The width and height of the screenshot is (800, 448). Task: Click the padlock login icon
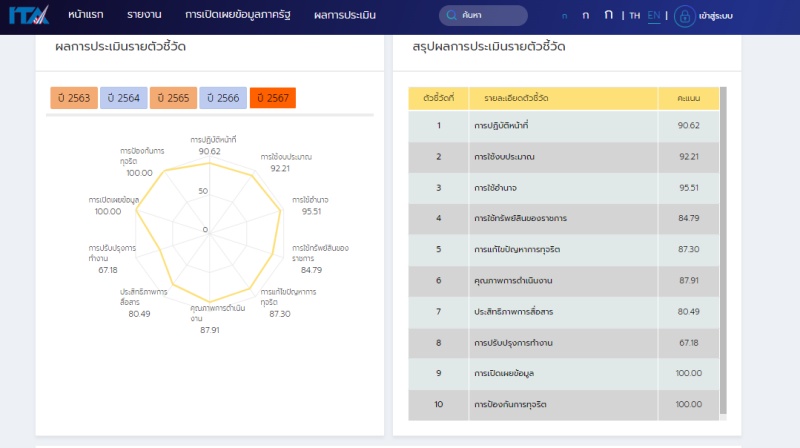[685, 16]
